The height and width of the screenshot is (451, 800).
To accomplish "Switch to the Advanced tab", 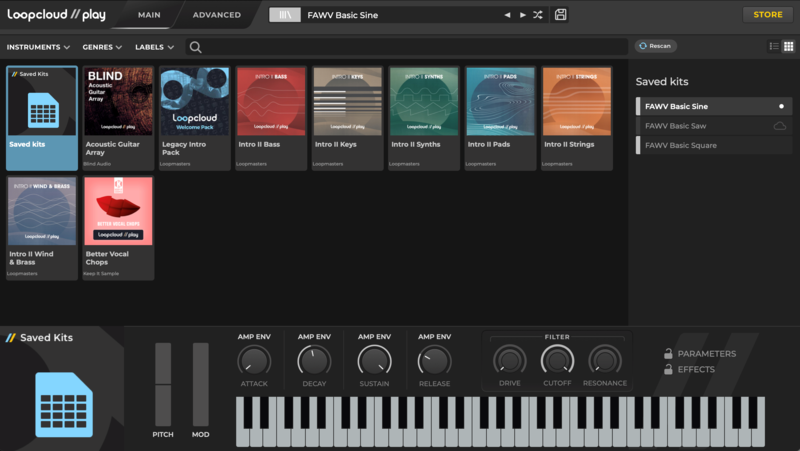I will click(216, 15).
